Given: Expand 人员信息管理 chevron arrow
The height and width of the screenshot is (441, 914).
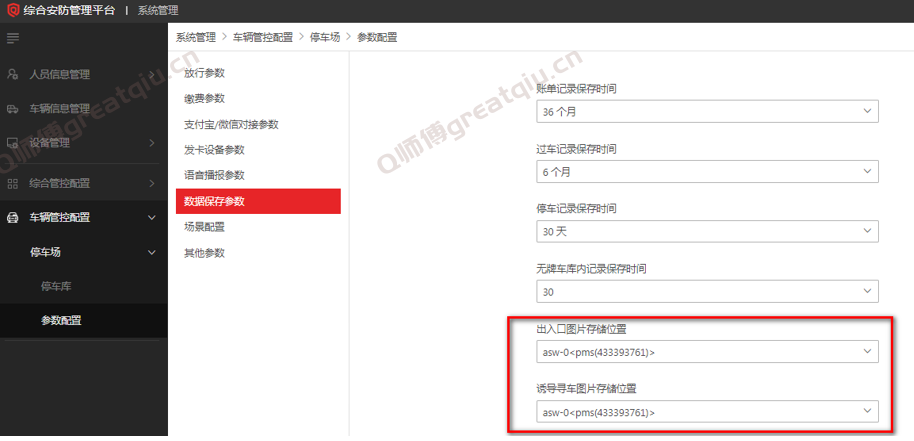Looking at the screenshot, I should point(152,75).
